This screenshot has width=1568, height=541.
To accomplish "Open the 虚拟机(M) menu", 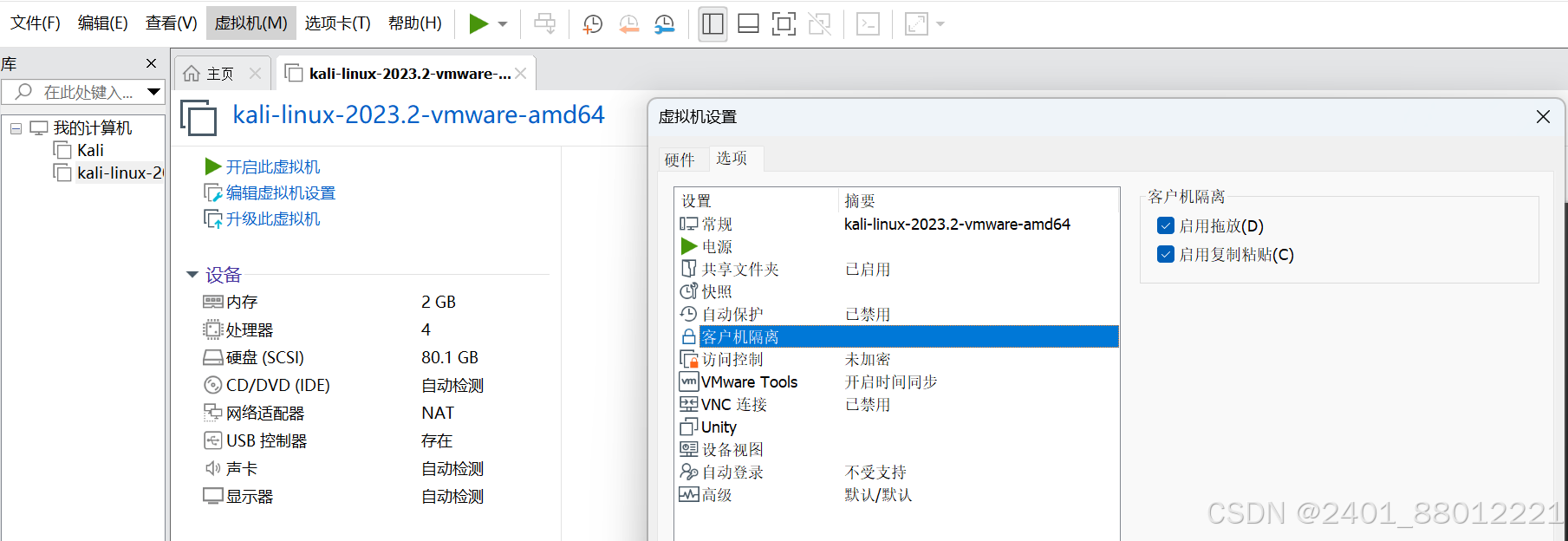I will click(251, 23).
